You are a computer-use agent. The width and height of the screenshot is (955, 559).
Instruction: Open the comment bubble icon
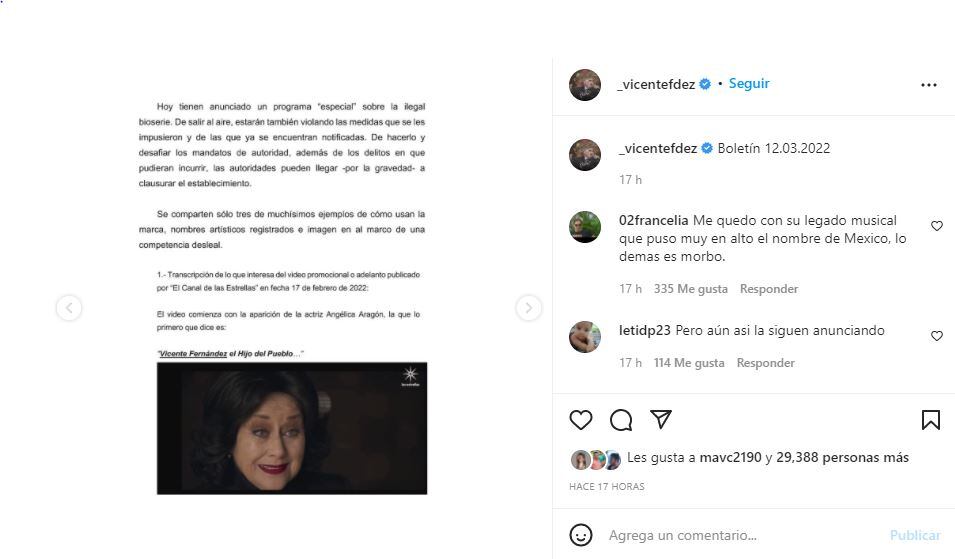tap(621, 420)
